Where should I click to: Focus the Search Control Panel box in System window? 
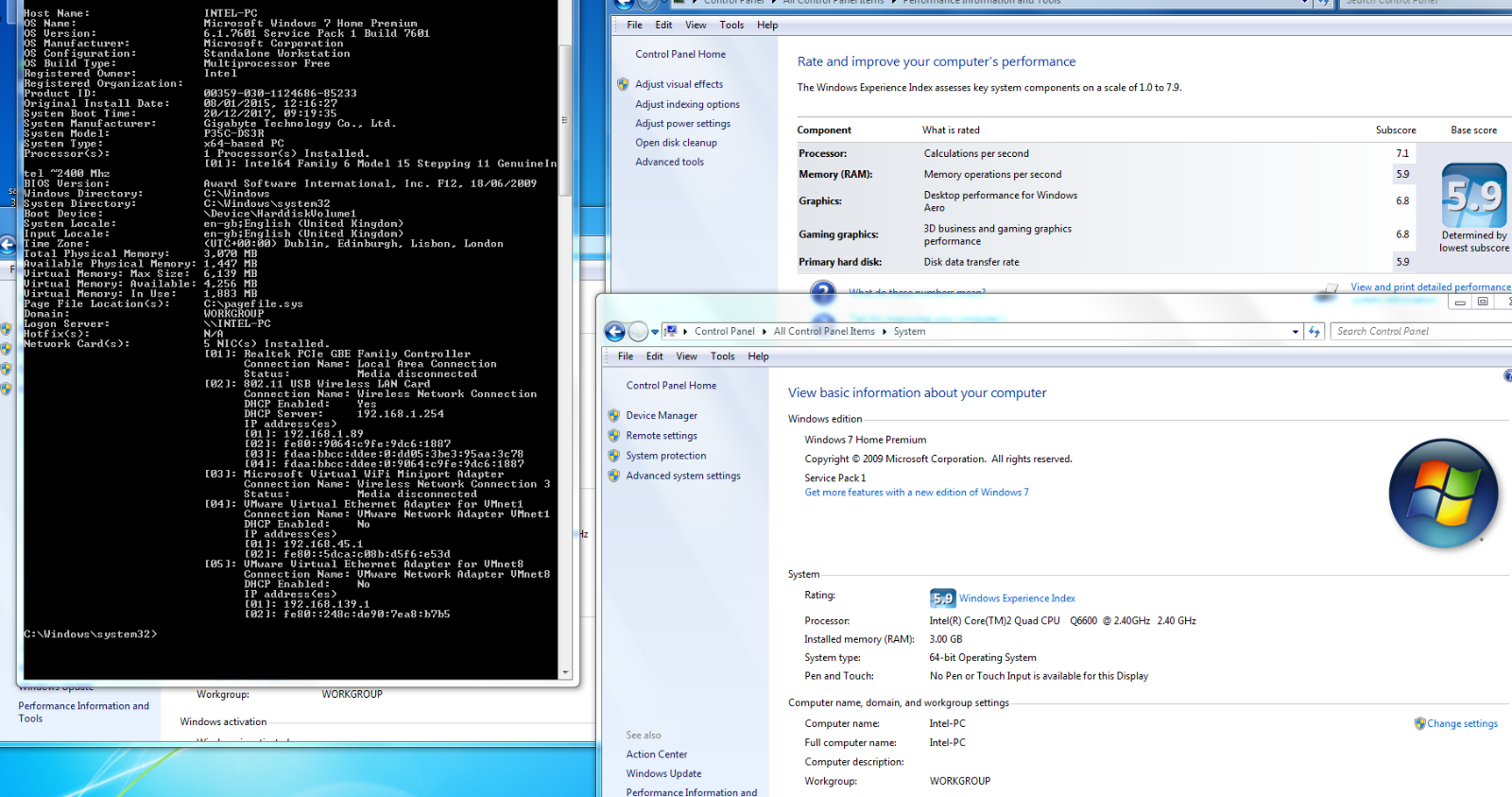point(1423,331)
